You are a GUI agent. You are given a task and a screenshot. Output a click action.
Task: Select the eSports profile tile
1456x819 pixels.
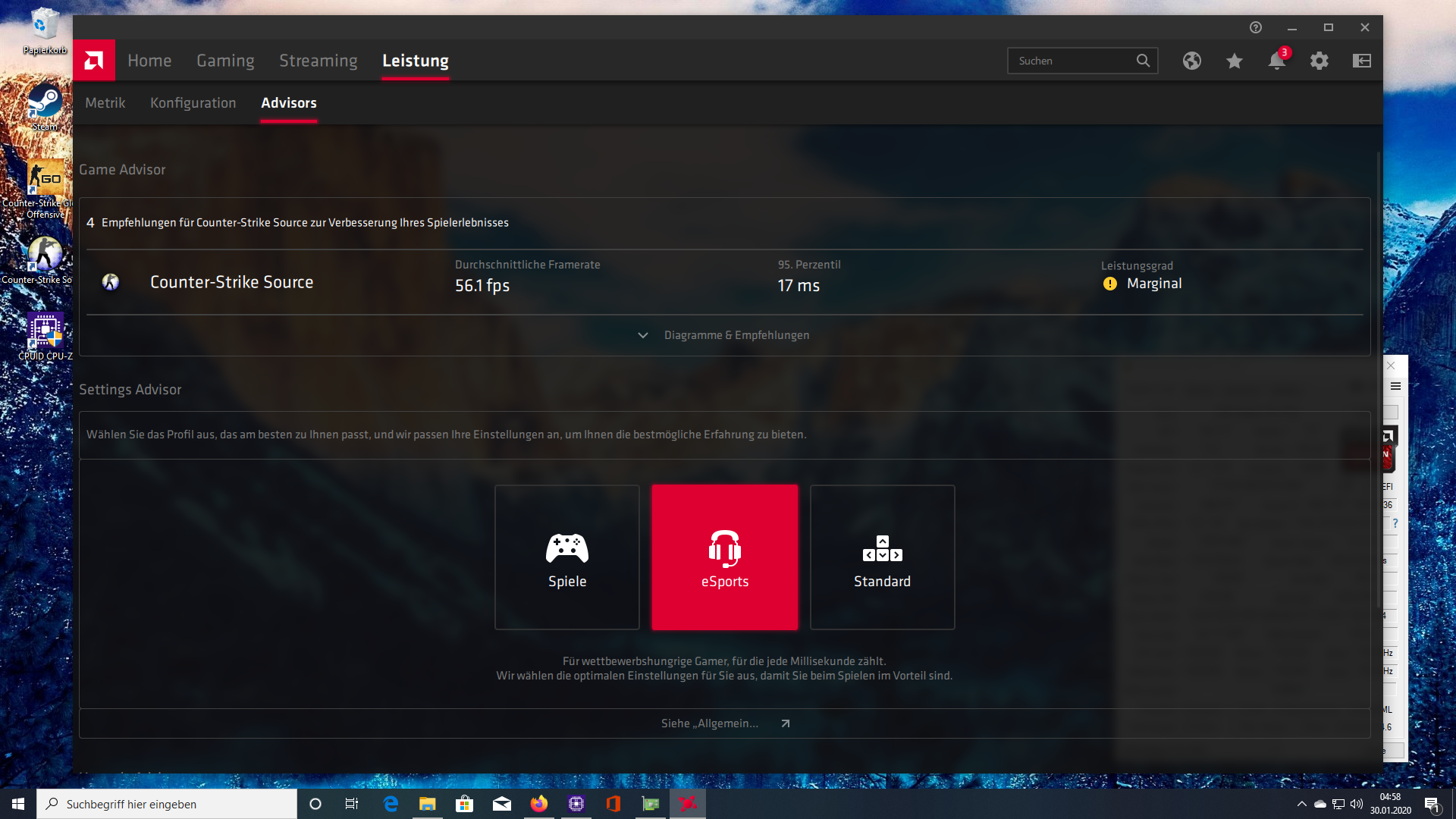[724, 557]
